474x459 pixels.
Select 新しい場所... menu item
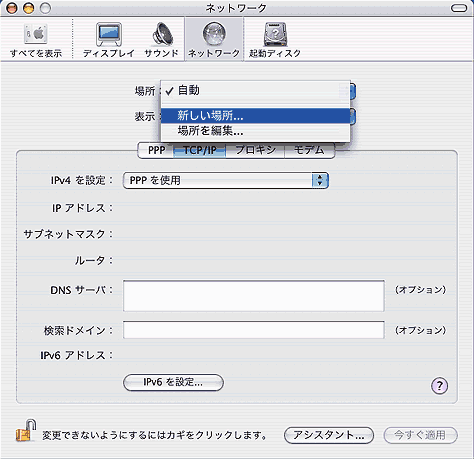coord(255,116)
